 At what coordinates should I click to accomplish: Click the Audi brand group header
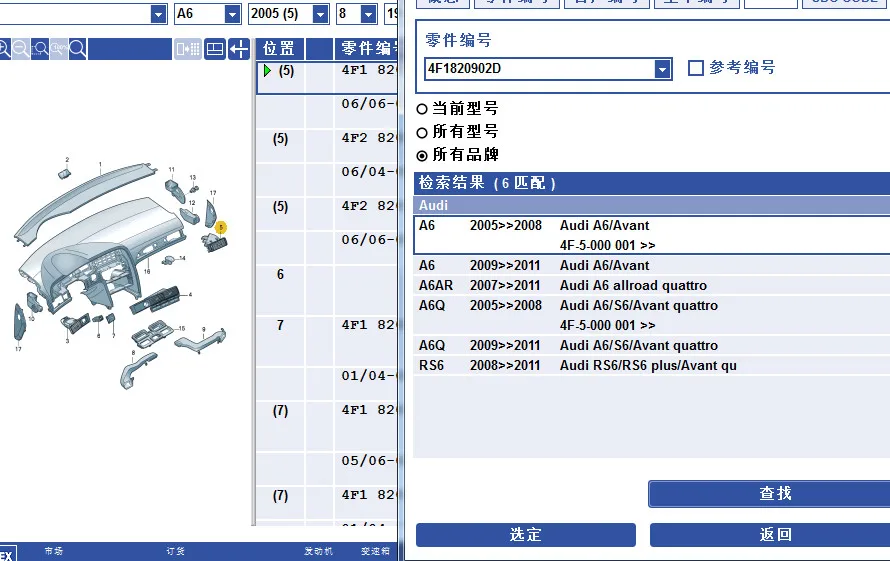coord(652,205)
